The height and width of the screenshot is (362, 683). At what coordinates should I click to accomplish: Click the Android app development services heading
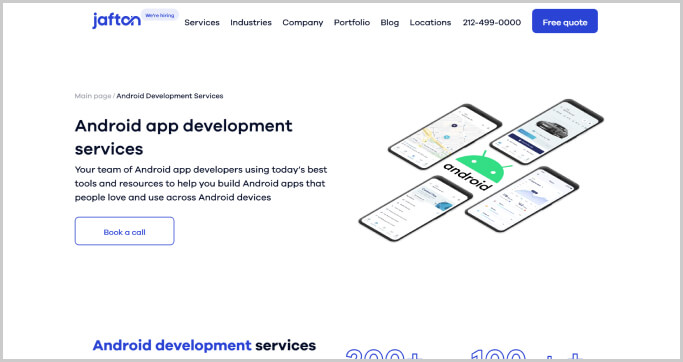pos(183,137)
